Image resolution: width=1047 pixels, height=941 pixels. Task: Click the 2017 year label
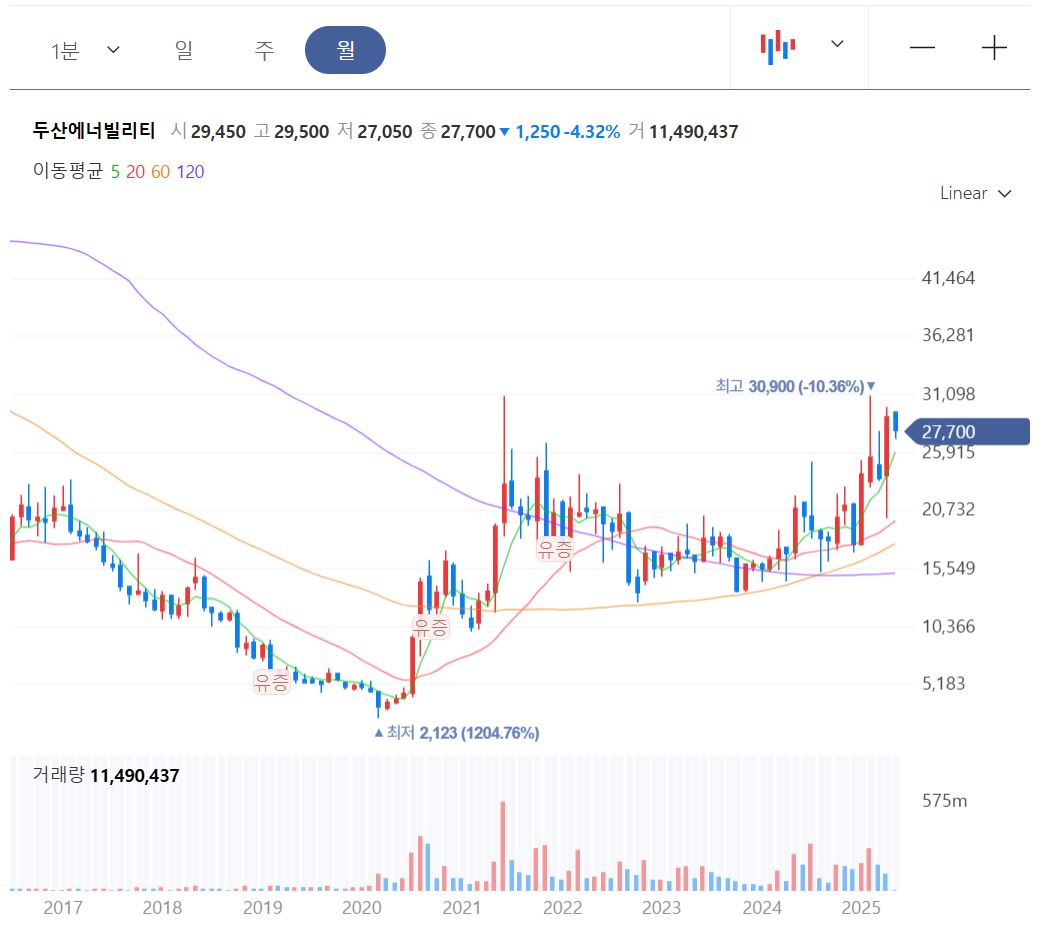pyautogui.click(x=63, y=908)
